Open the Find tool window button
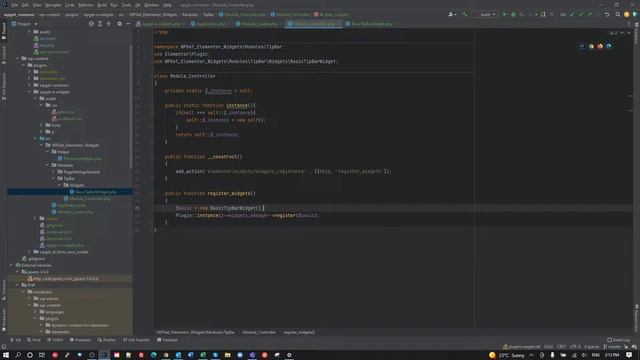640x360 pixels. tap(34, 340)
